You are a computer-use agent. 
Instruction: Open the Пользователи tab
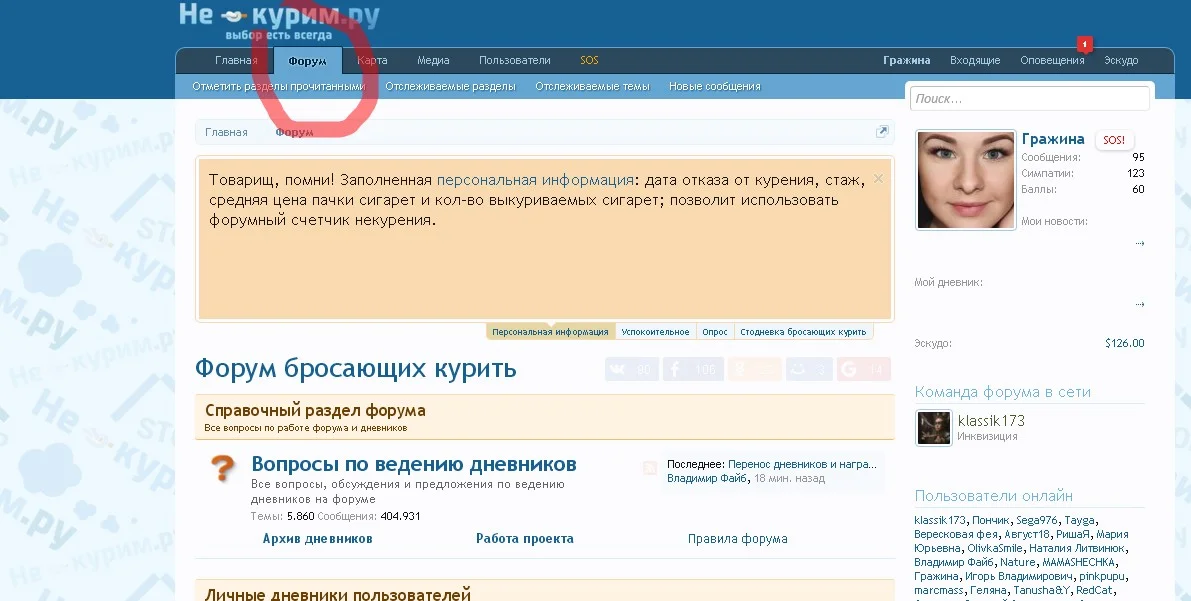[x=514, y=60]
